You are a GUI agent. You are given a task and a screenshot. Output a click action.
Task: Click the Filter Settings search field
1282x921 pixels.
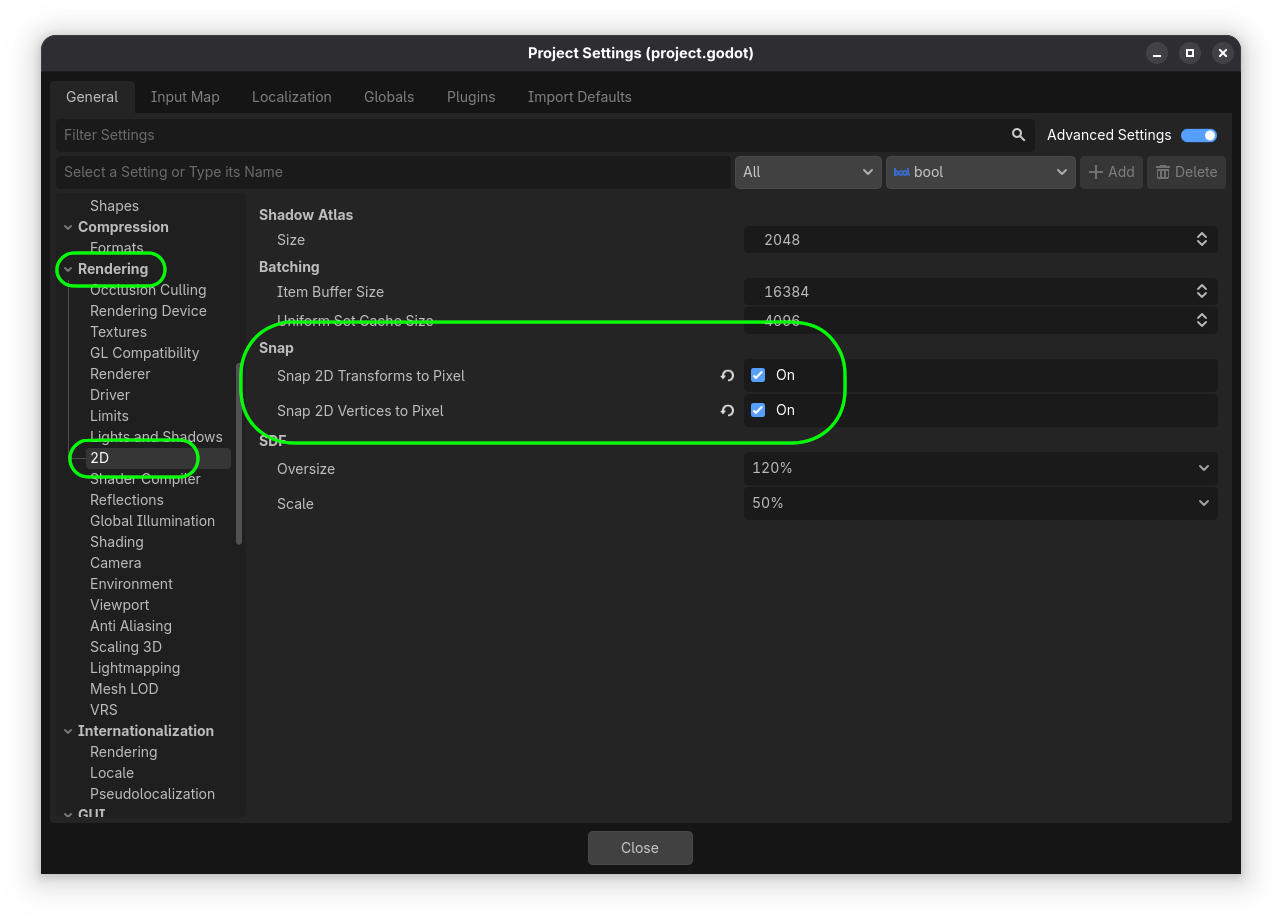coord(530,135)
